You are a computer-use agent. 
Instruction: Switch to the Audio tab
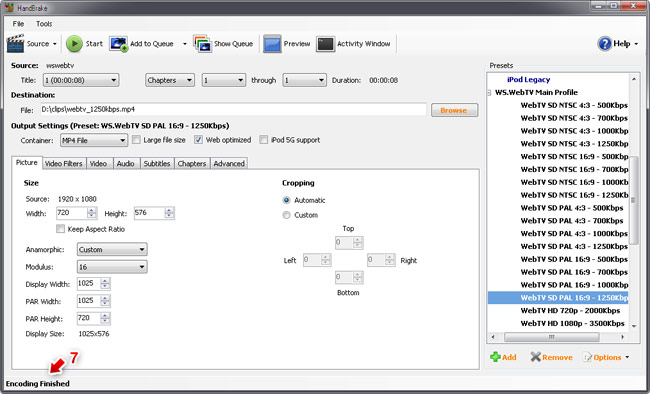tap(125, 163)
